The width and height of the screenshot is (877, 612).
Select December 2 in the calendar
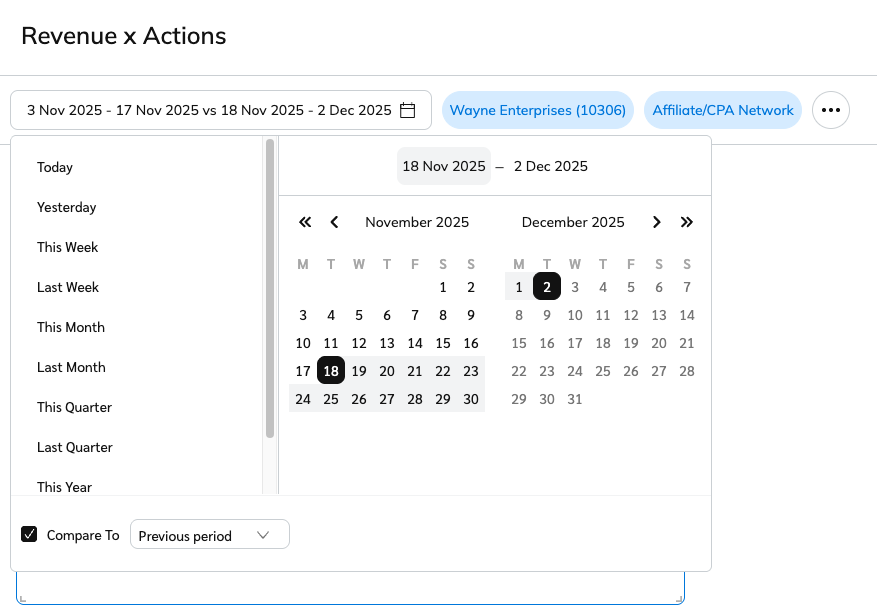point(547,287)
